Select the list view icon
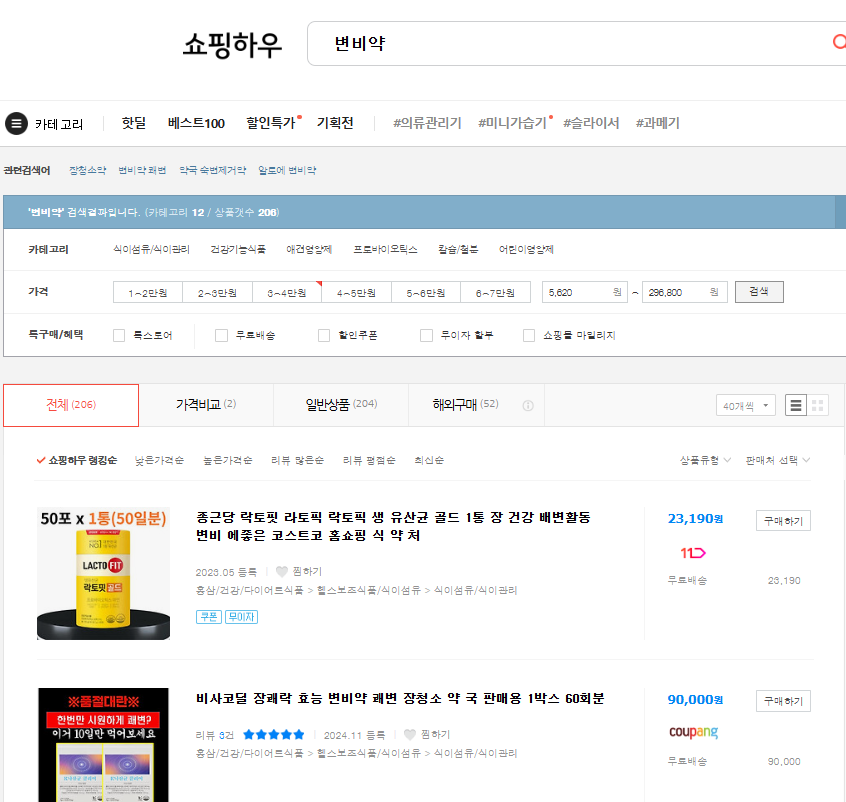 795,405
